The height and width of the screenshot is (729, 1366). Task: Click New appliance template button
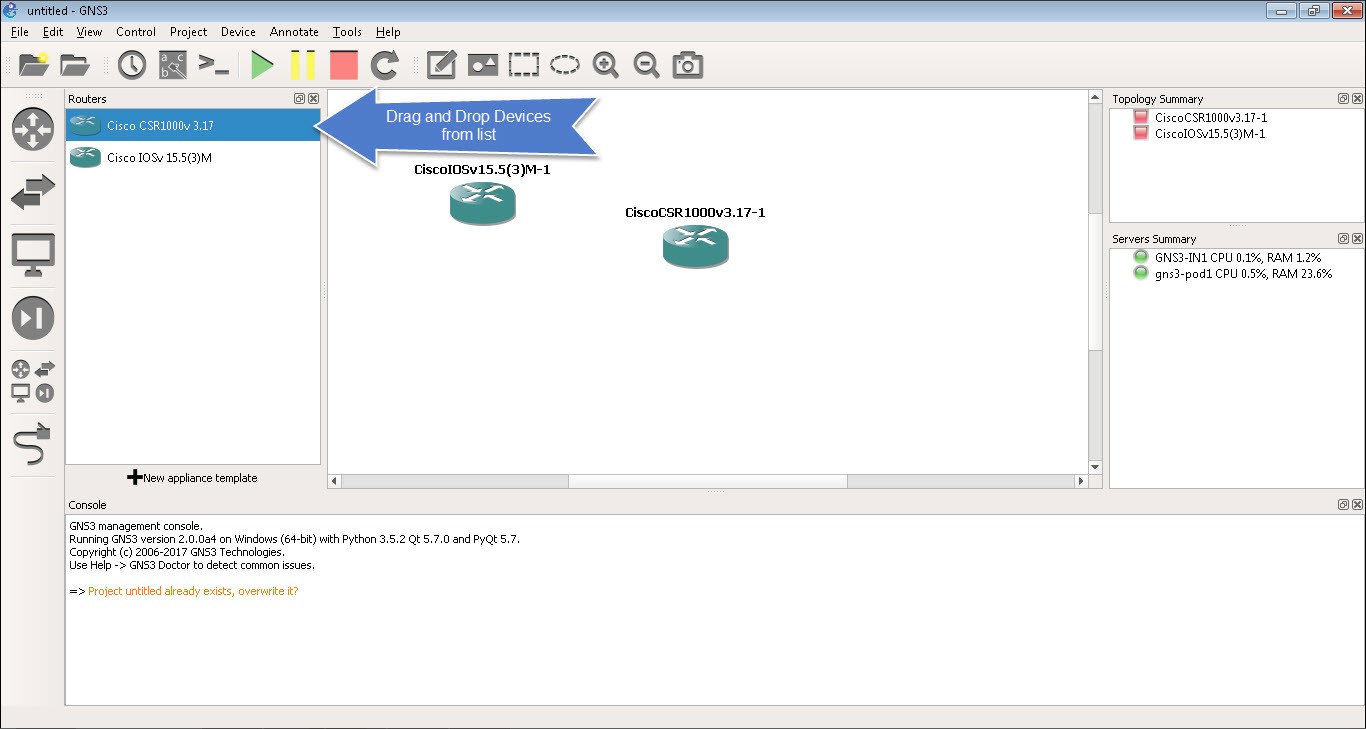193,478
